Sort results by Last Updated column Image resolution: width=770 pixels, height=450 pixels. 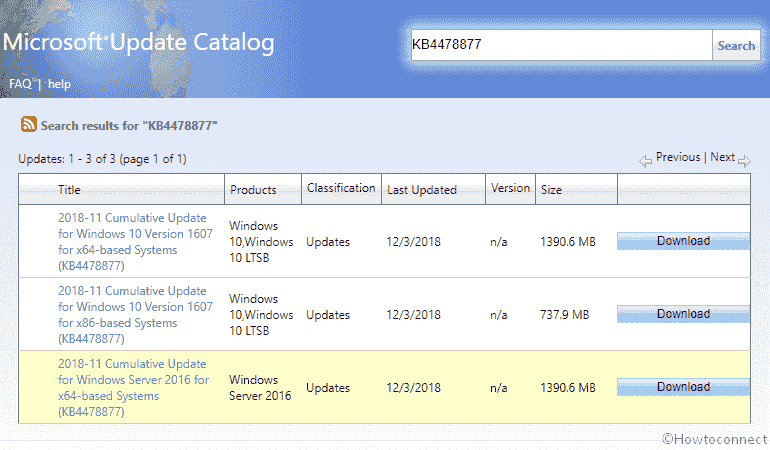[x=422, y=190]
